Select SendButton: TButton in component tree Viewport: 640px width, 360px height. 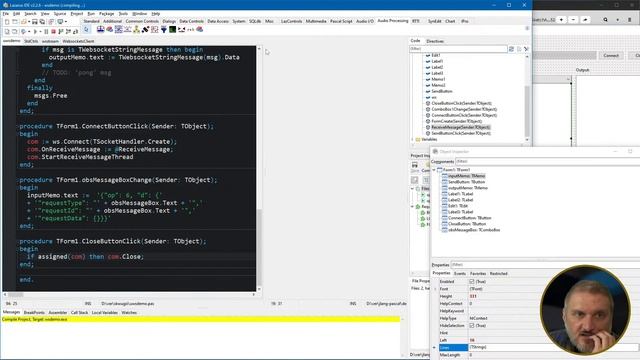[466, 182]
